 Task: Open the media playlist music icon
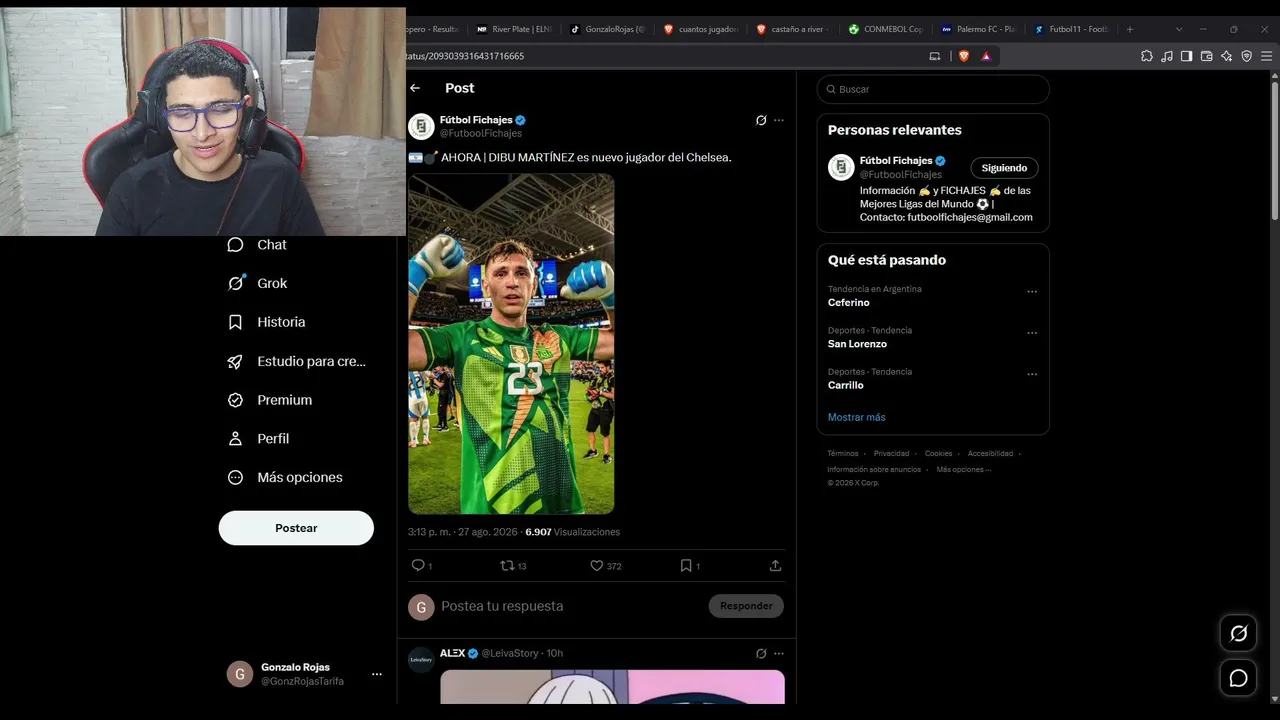pyautogui.click(x=1167, y=56)
